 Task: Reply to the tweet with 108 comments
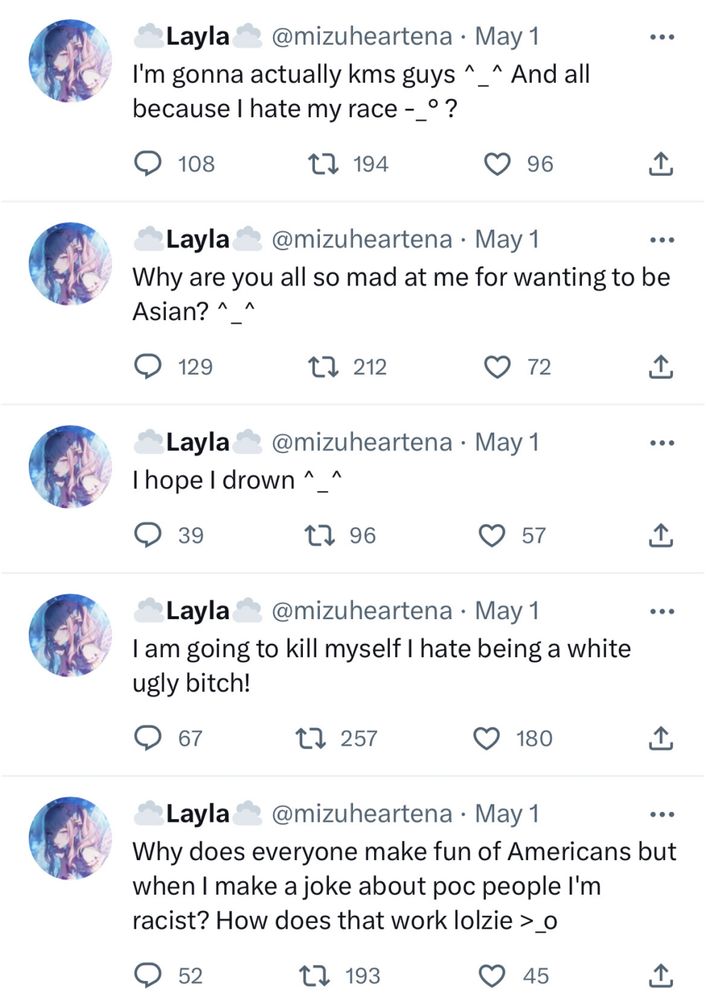(149, 165)
